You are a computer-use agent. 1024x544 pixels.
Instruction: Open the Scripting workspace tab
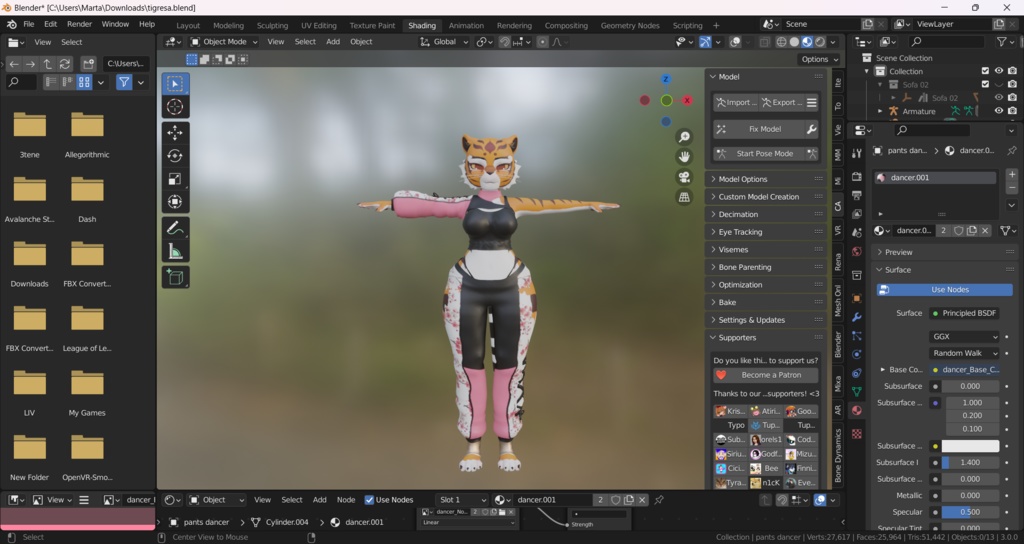[x=688, y=25]
